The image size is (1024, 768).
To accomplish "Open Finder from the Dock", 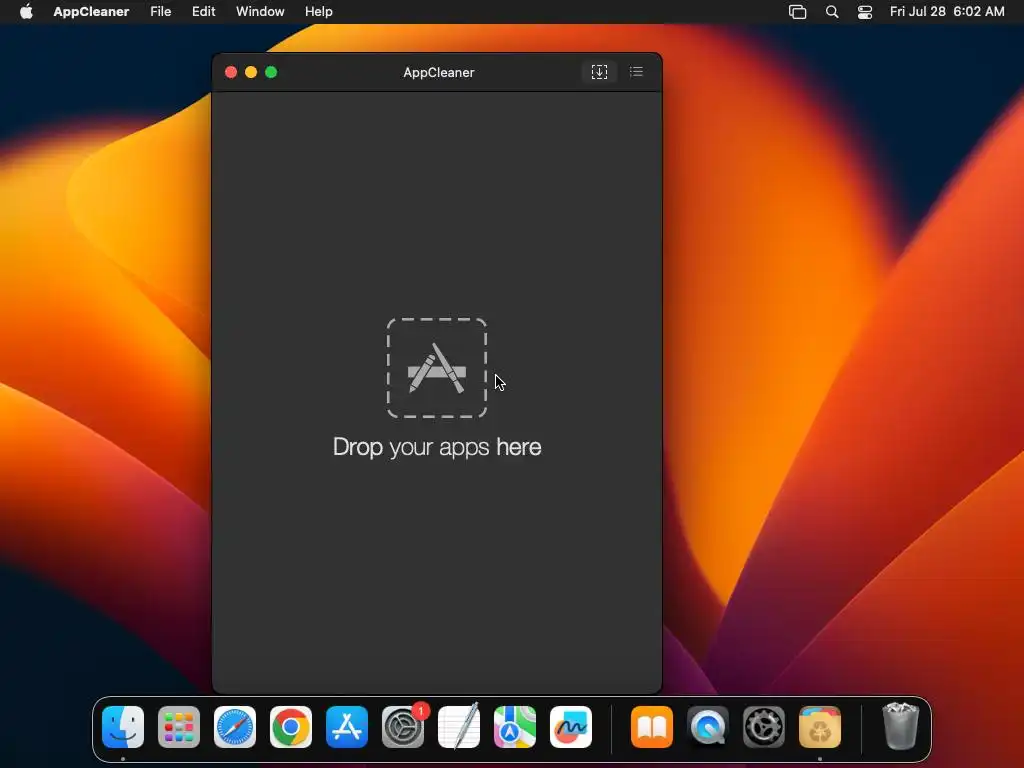I will (123, 727).
